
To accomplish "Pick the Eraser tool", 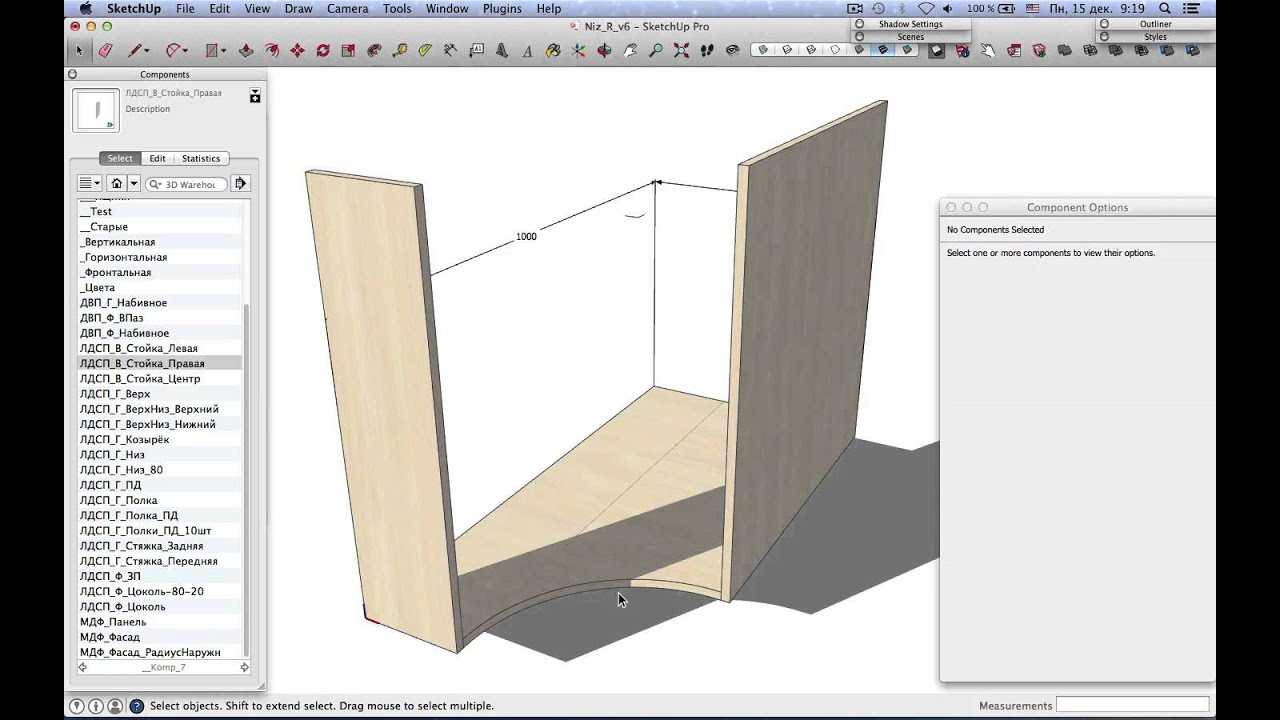I will (106, 50).
